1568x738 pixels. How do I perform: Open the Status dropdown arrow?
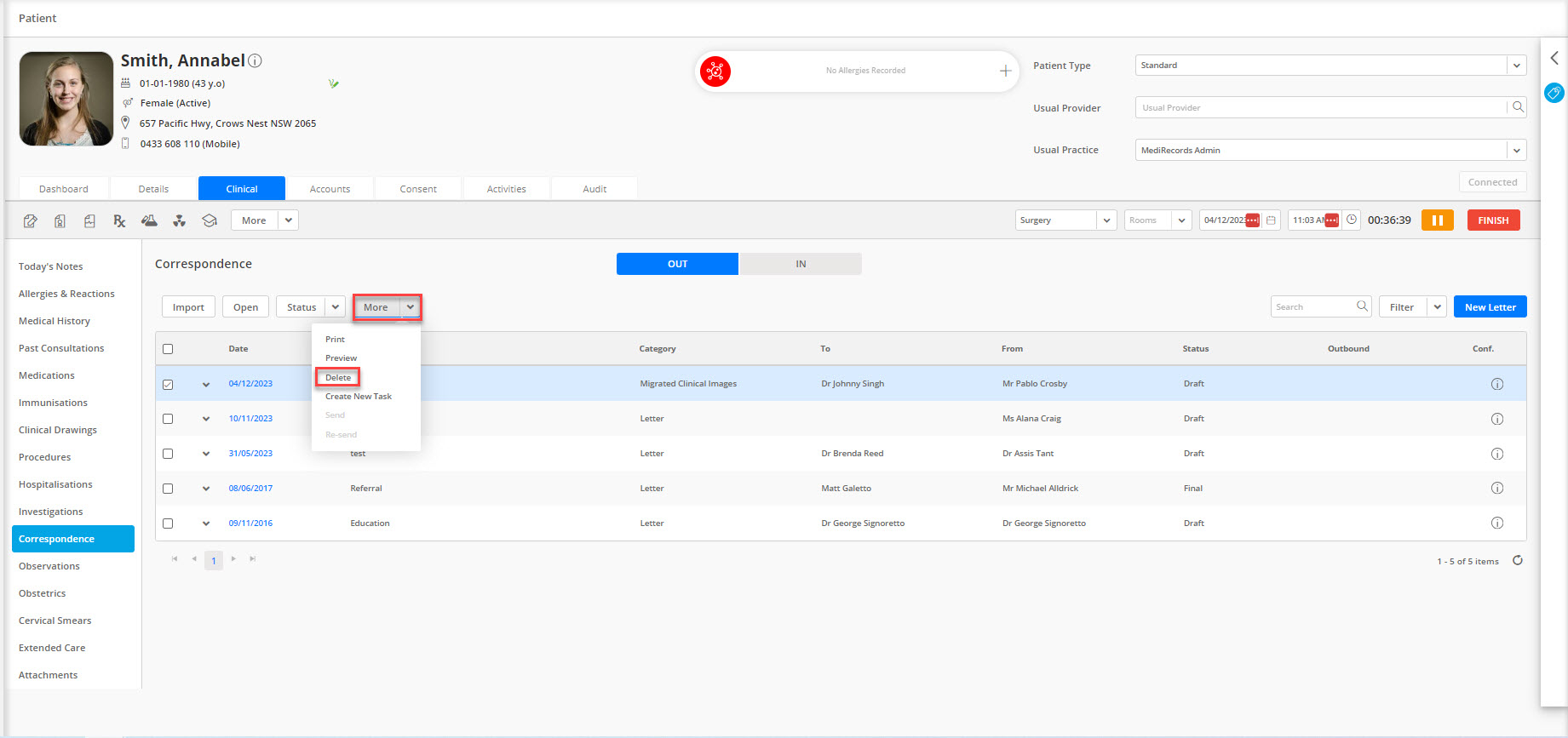point(336,307)
